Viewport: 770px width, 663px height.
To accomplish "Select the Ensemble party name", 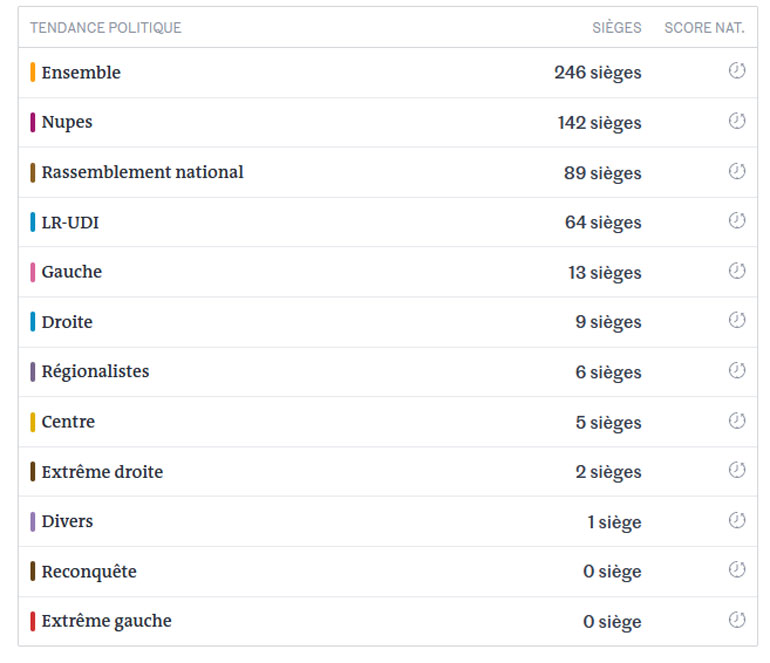I will (81, 72).
